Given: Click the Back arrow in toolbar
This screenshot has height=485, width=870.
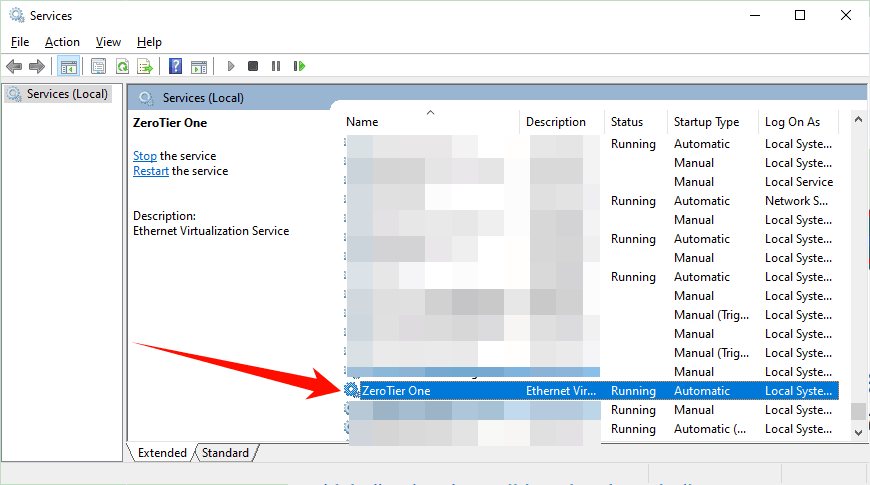Looking at the screenshot, I should pyautogui.click(x=14, y=66).
